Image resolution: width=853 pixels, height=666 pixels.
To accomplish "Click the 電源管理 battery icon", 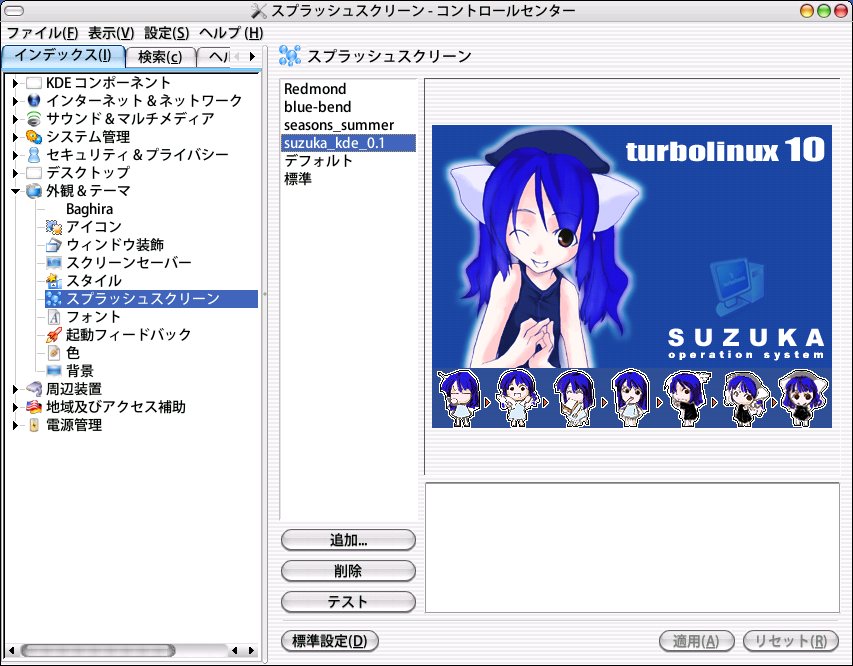I will click(34, 425).
